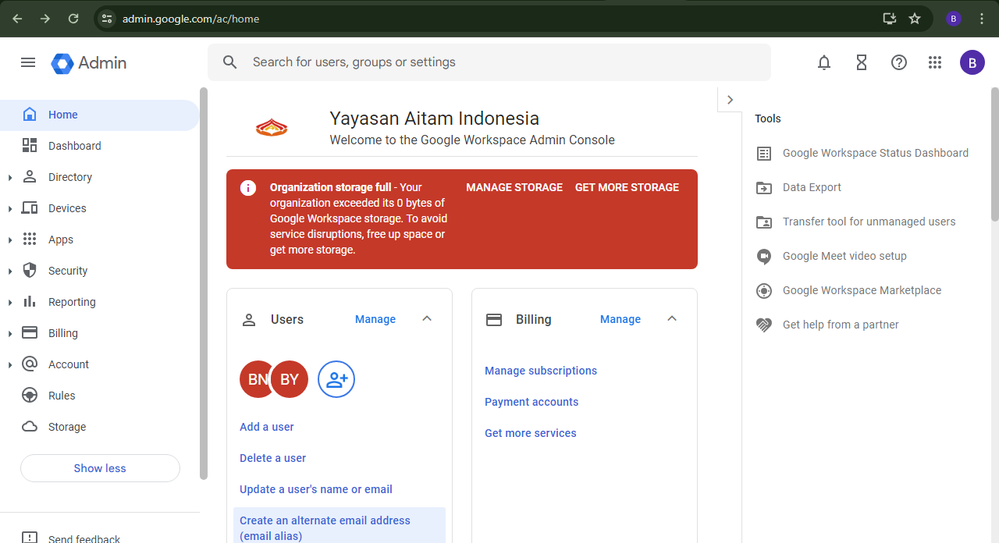999x543 pixels.
Task: Expand the Billing sidebar section
Action: 10,334
